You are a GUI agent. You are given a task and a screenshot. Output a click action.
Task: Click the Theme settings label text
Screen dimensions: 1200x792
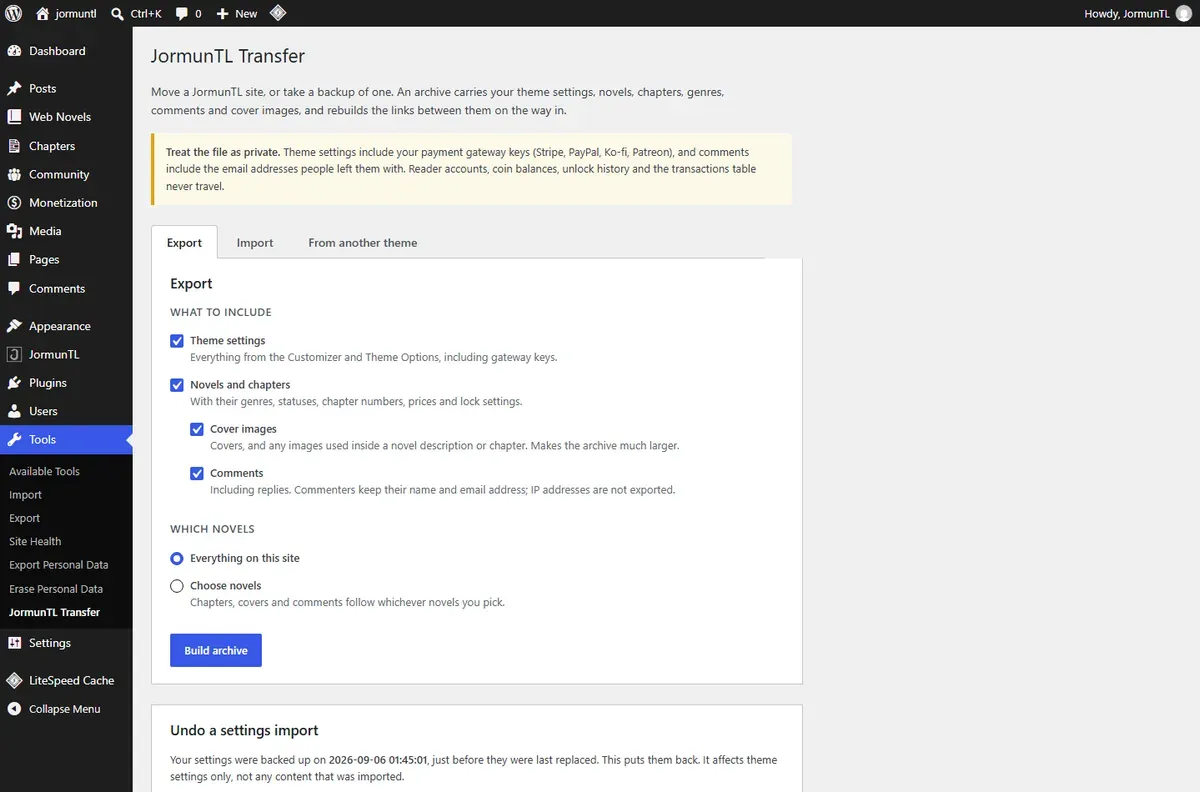(228, 341)
